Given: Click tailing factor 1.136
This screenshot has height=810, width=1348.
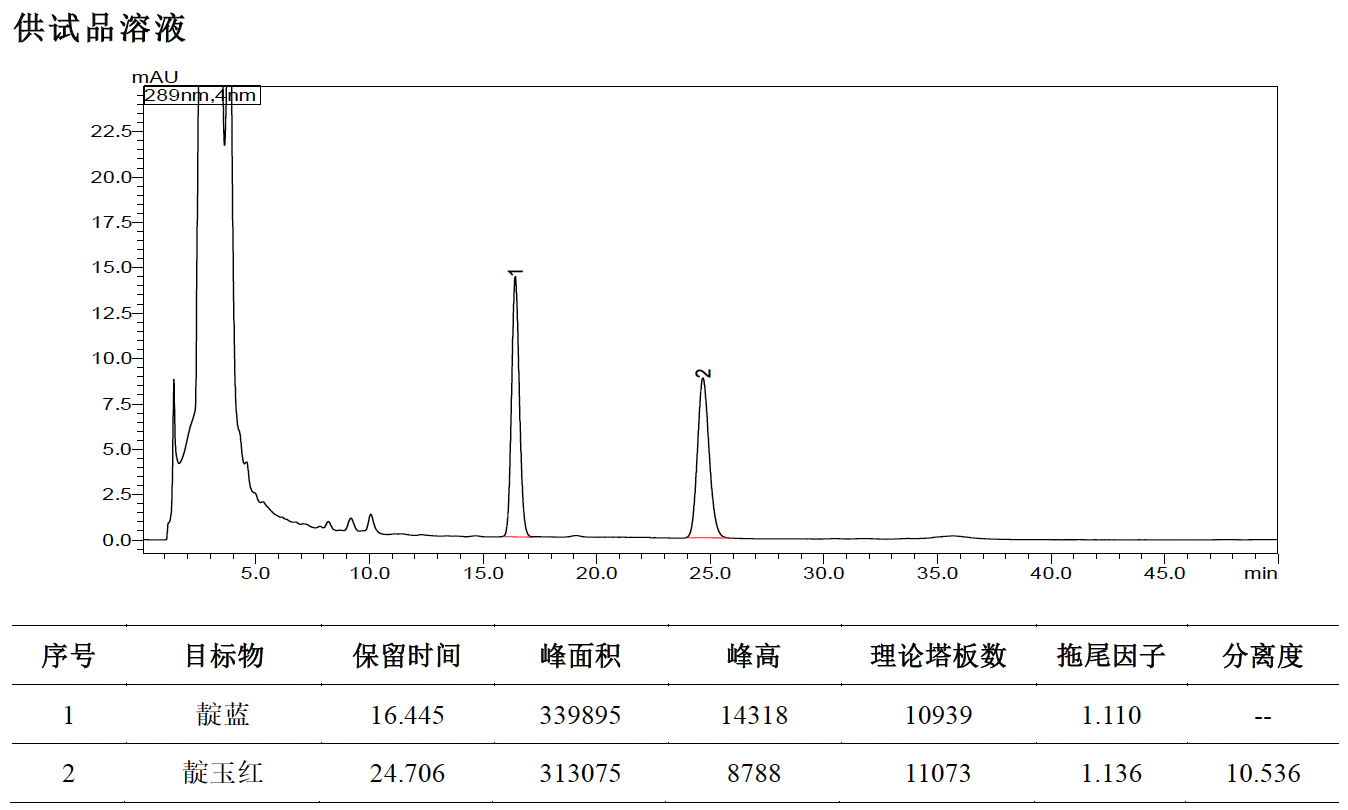Looking at the screenshot, I should click(1111, 774).
